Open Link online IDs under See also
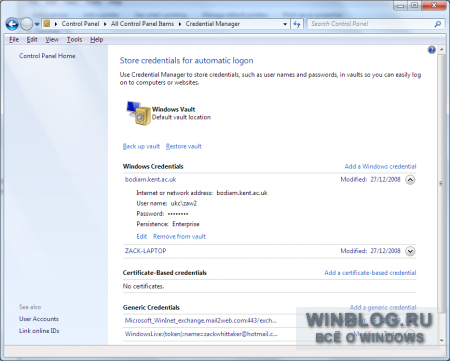The width and height of the screenshot is (450, 361). click(x=39, y=331)
